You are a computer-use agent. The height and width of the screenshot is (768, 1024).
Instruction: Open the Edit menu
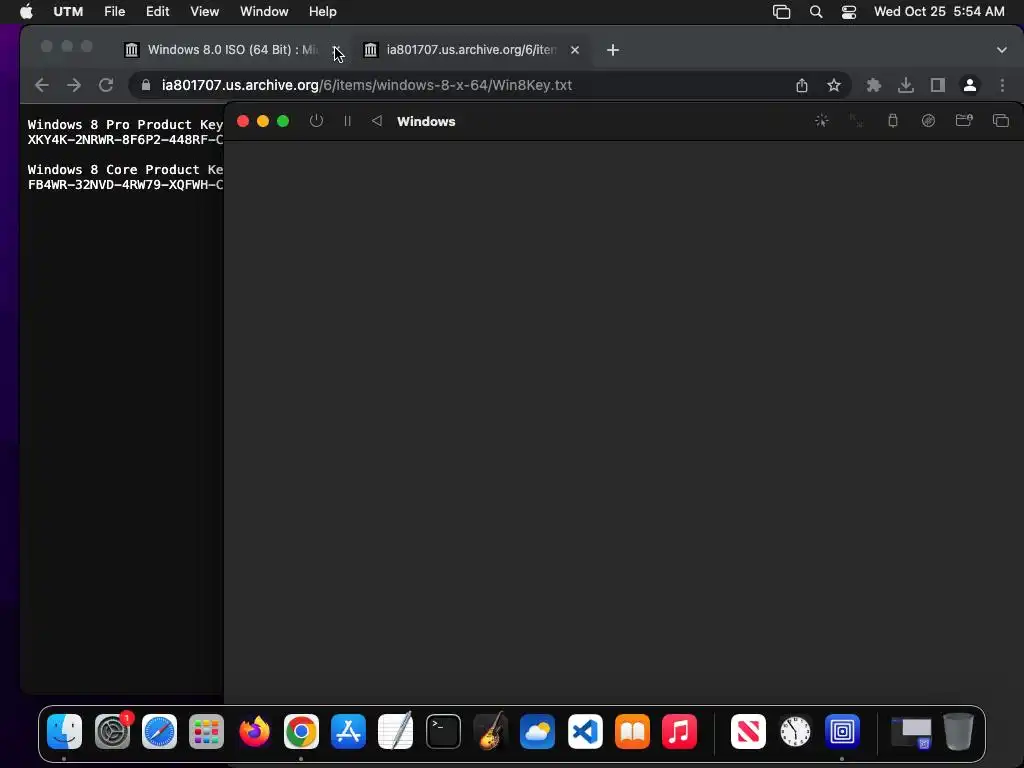tap(157, 11)
